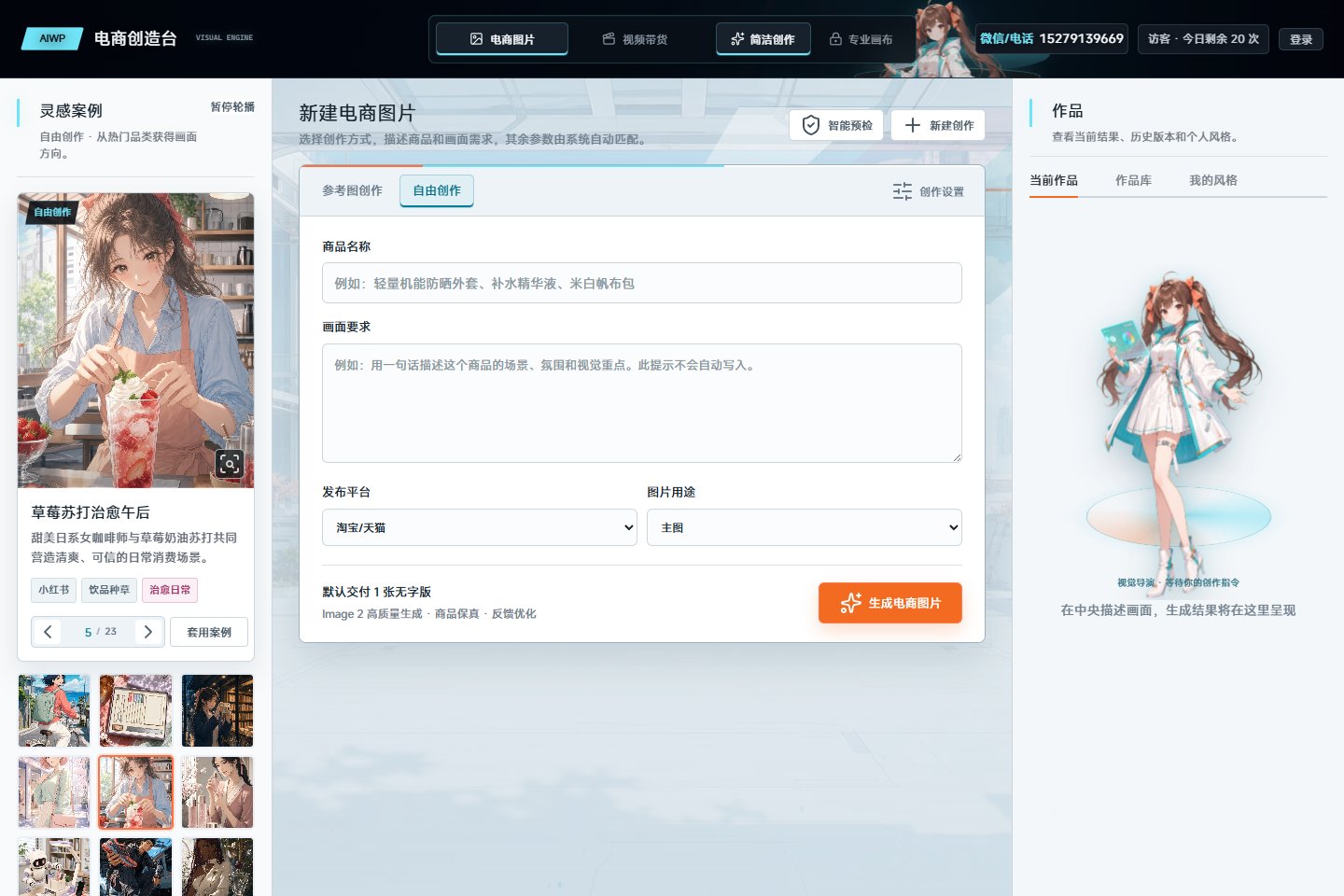
Task: Select the 当前作品 tab
Action: pos(1054,180)
